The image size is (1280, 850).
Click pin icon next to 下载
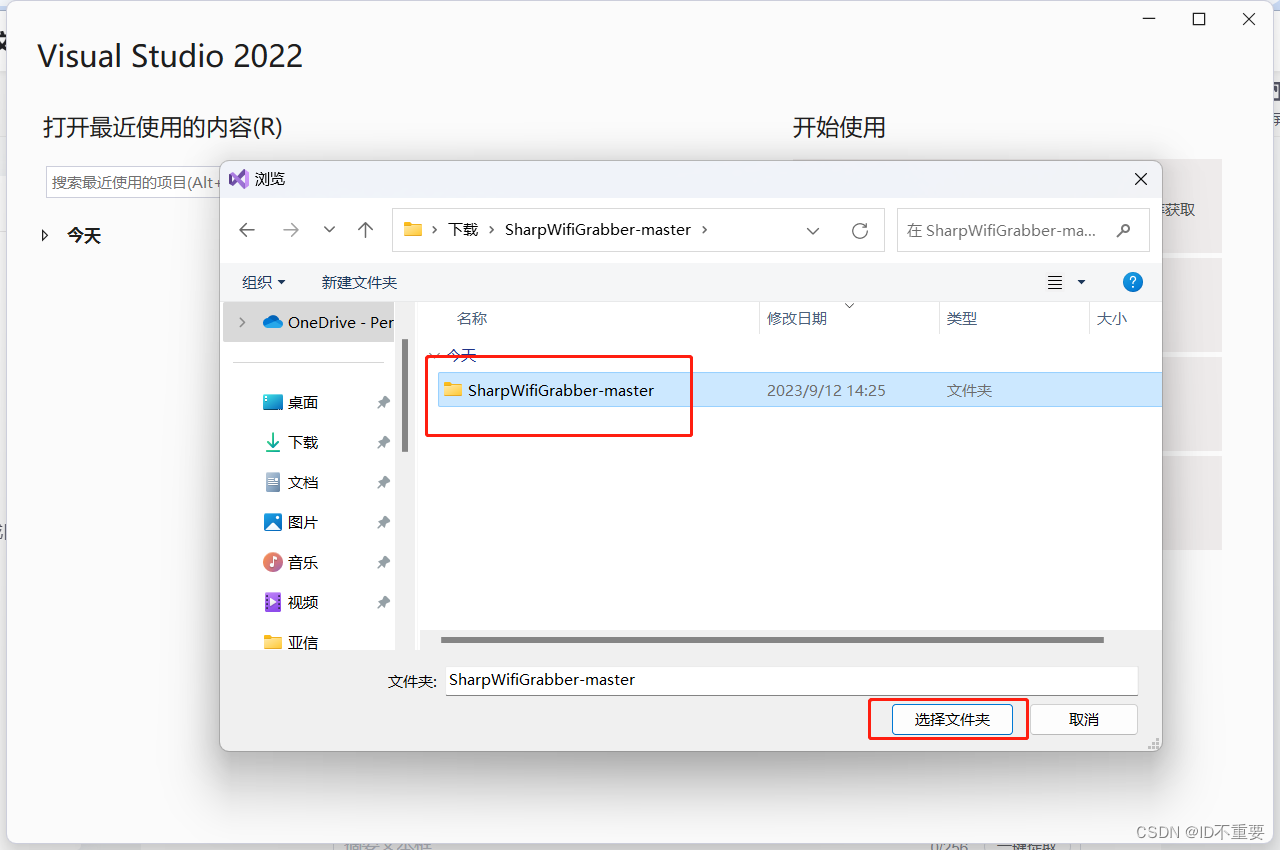click(383, 442)
